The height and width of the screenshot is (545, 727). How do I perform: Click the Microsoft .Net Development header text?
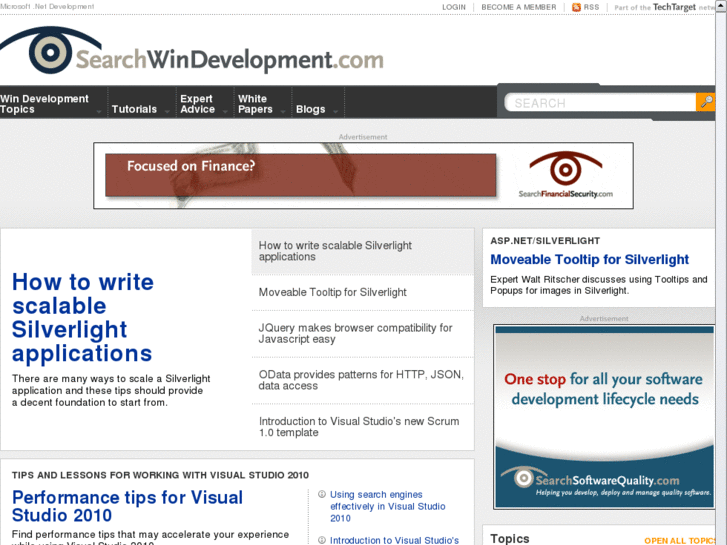(x=47, y=6)
